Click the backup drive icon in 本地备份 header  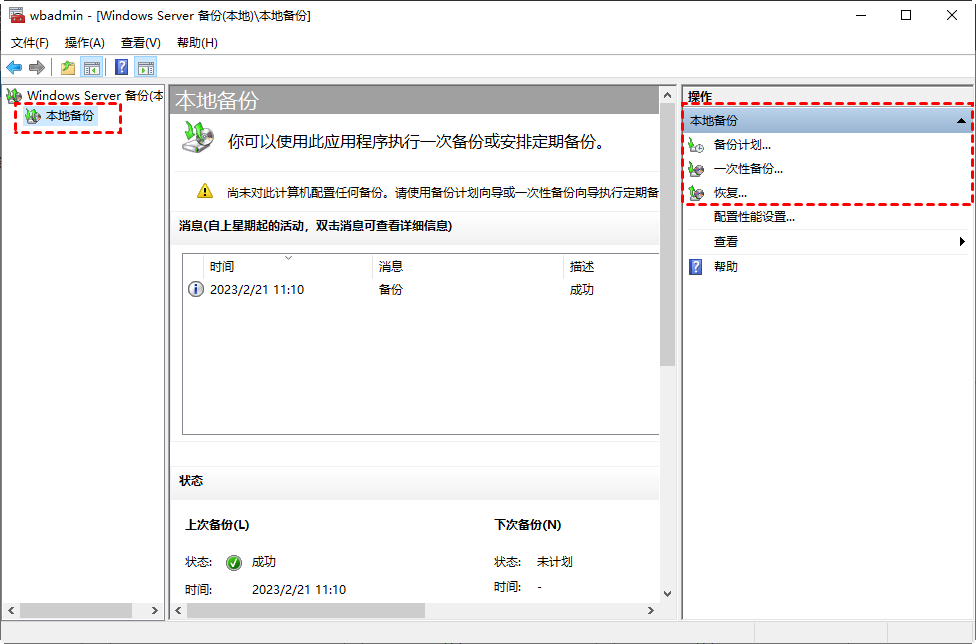(198, 137)
